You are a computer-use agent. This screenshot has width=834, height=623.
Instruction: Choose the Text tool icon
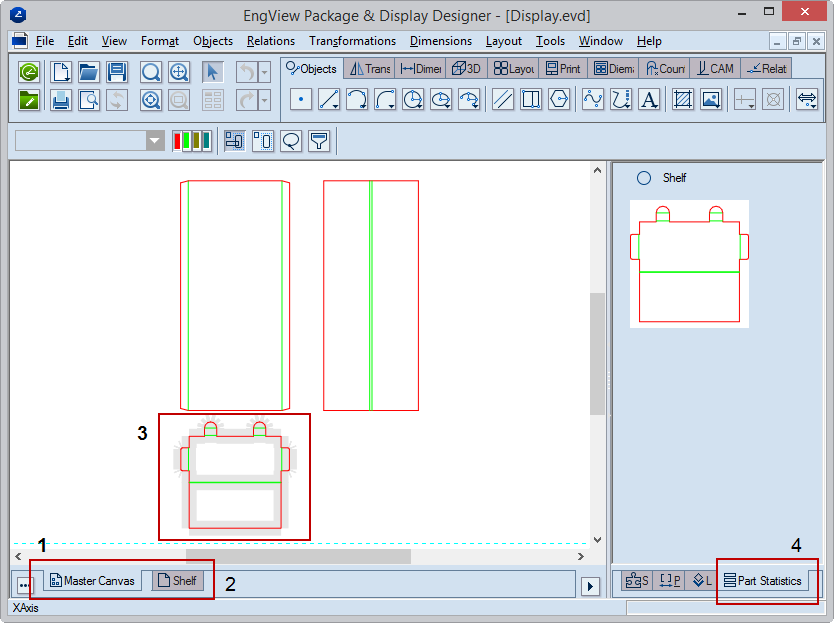coord(649,100)
